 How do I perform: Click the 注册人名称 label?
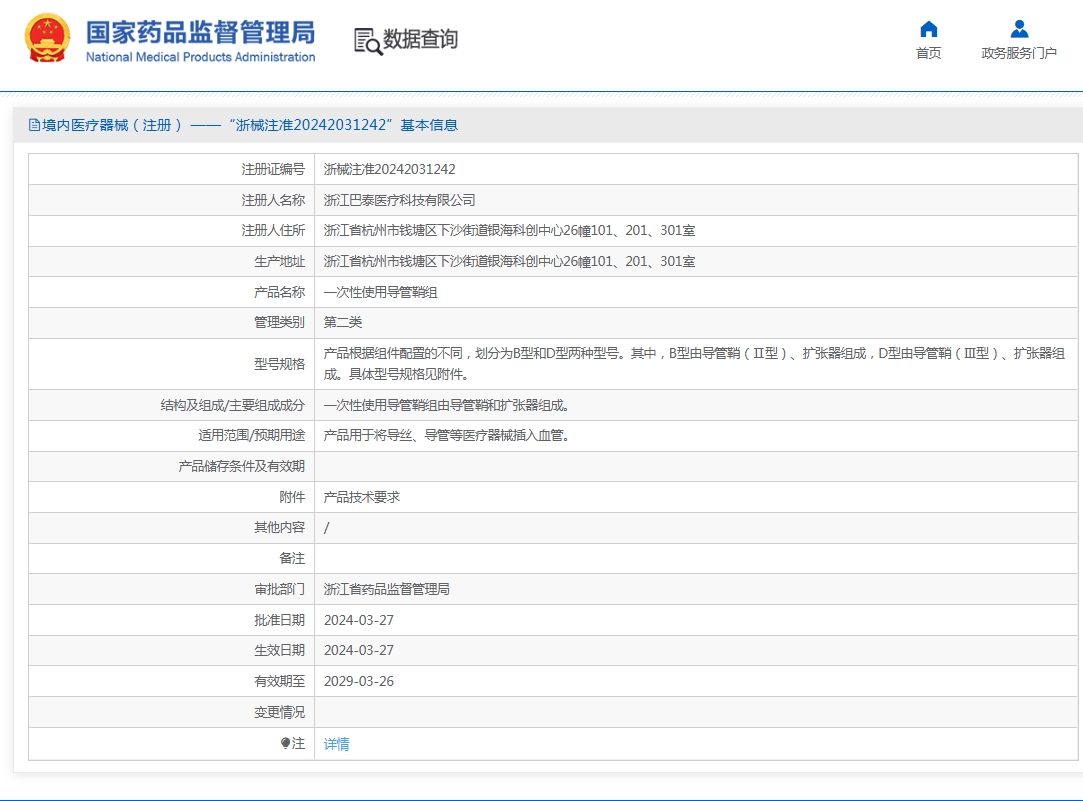pos(273,200)
